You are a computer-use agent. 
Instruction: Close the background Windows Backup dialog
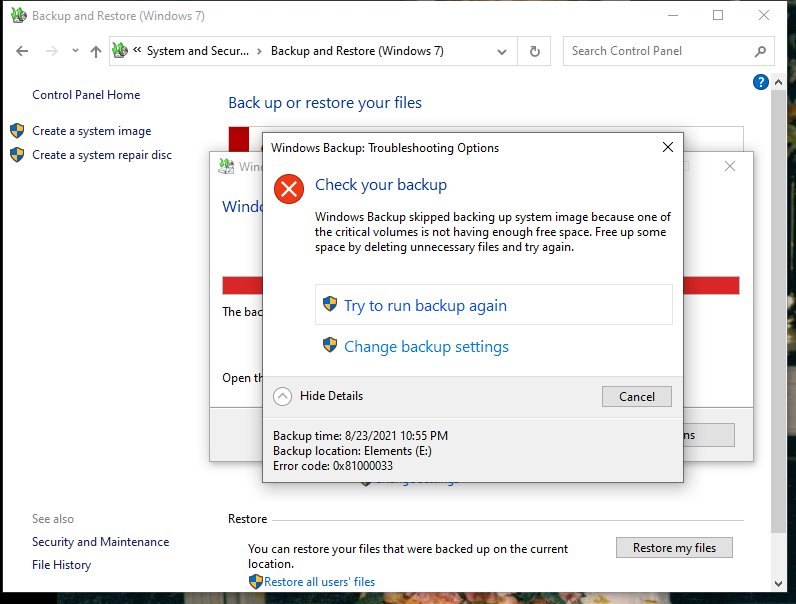[x=729, y=166]
